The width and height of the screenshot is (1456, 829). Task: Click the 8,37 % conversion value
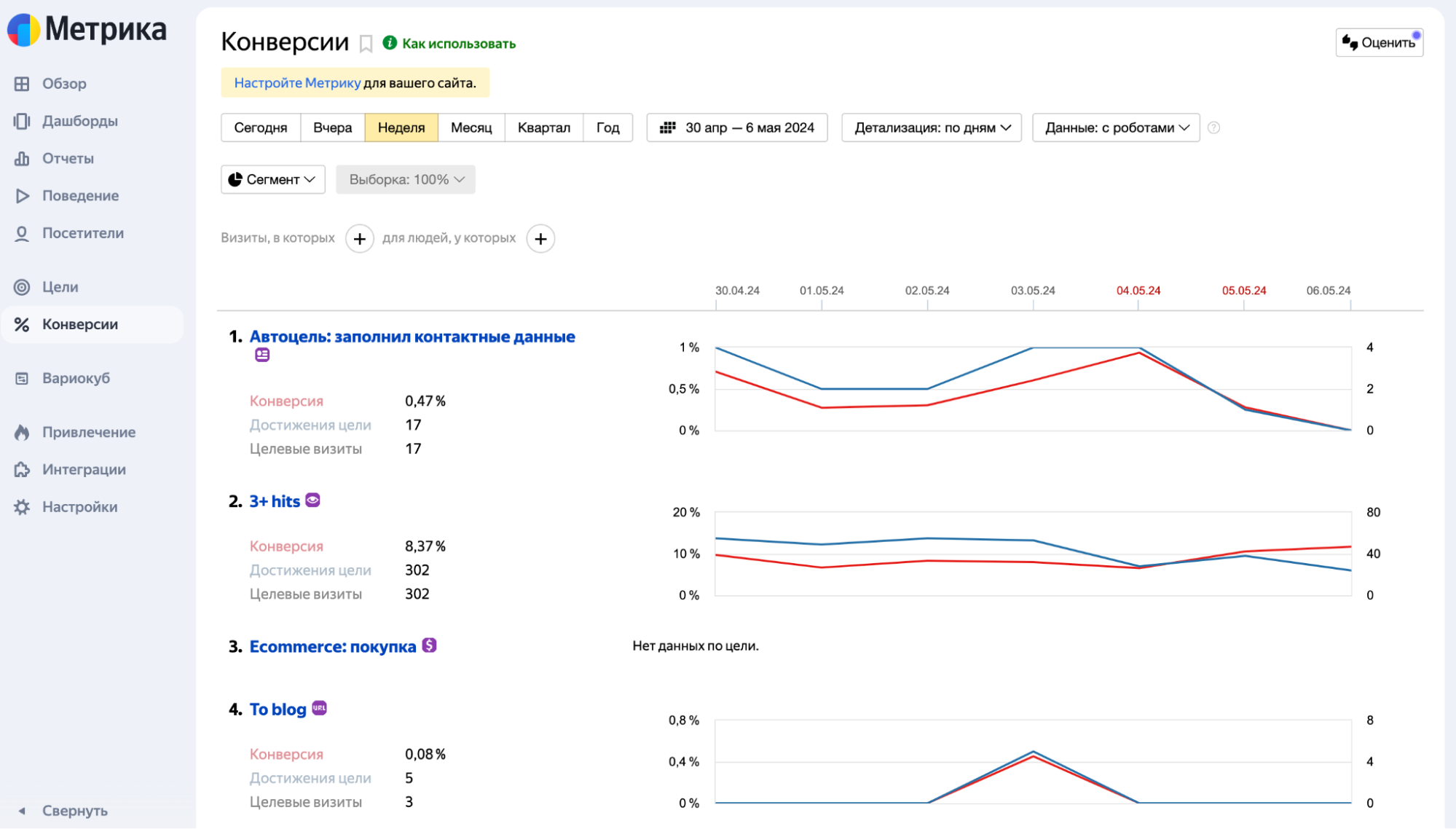point(425,546)
